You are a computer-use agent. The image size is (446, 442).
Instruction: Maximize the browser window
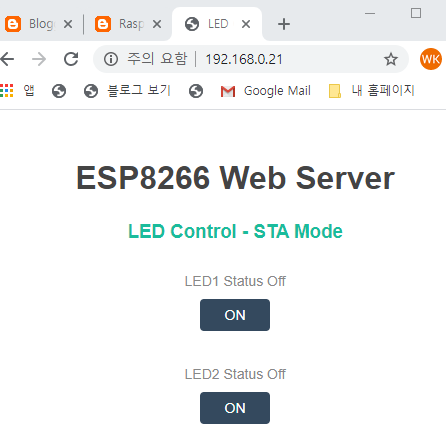click(416, 13)
